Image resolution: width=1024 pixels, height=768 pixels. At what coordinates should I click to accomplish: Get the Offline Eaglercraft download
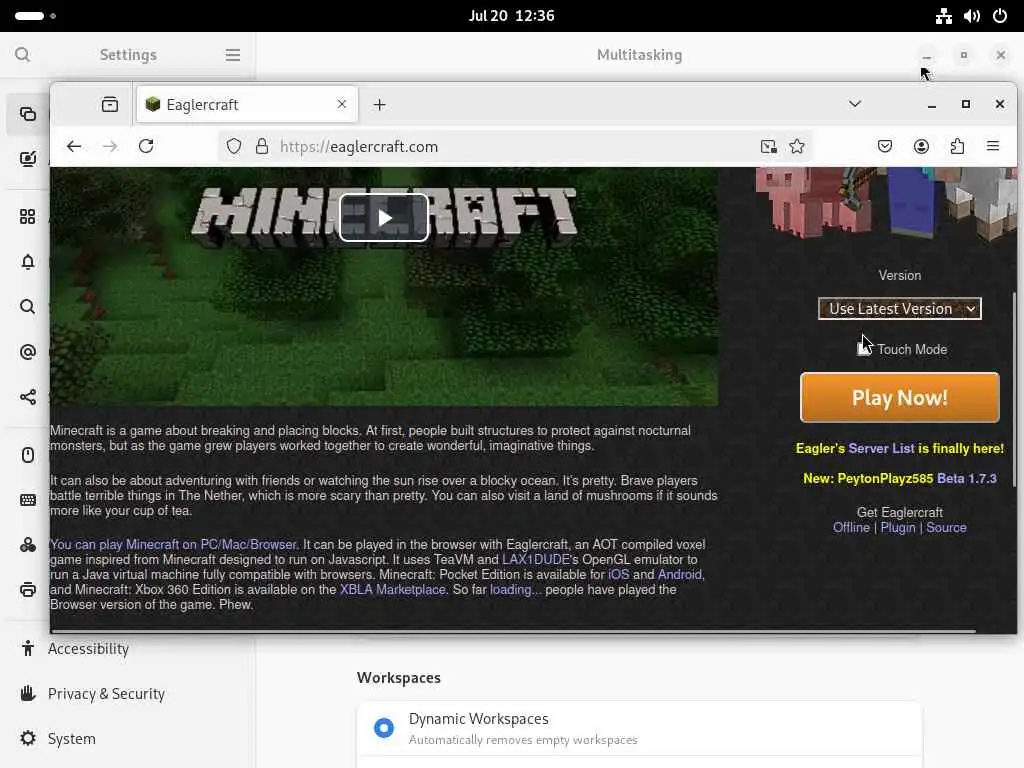[851, 528]
